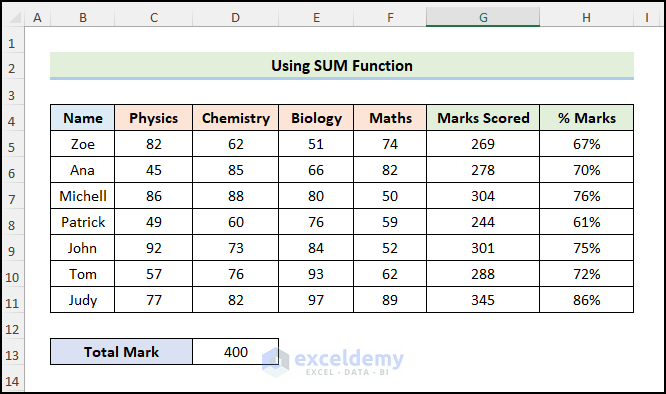Select Patrick's Physics score 49
Viewport: 666px width, 394px height.
click(x=153, y=222)
